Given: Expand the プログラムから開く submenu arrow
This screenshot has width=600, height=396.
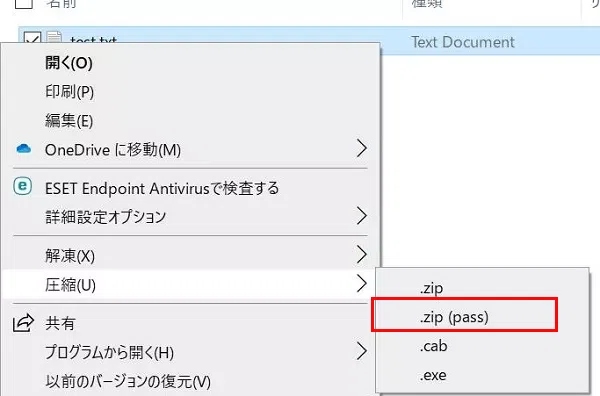Looking at the screenshot, I should pyautogui.click(x=362, y=351).
